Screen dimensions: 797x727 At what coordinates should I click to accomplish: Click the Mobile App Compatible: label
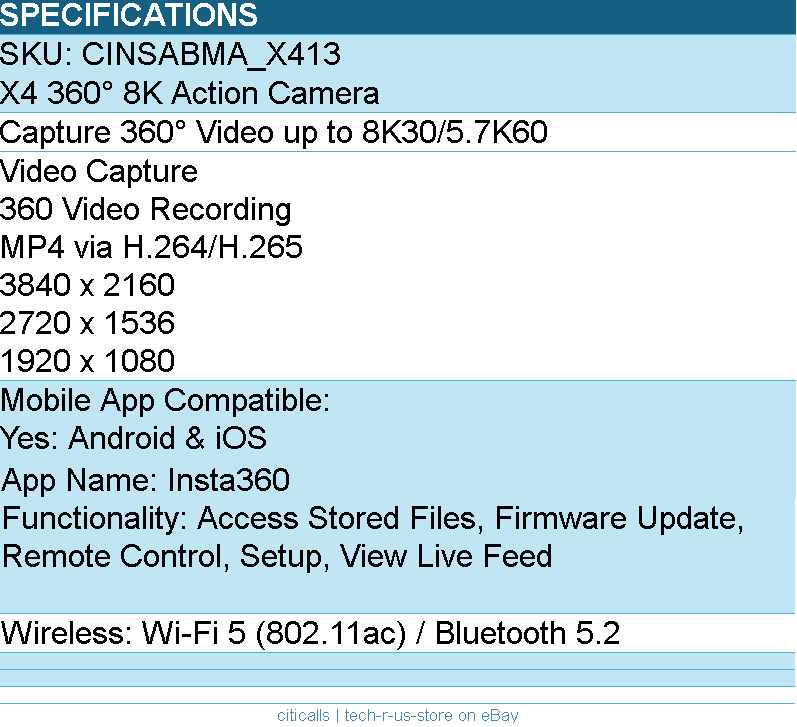coord(165,401)
